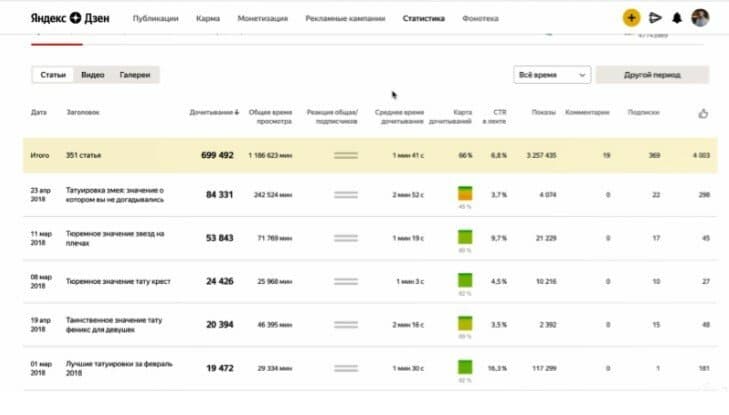Open the notifications bell icon
729x415 pixels.
pos(677,18)
